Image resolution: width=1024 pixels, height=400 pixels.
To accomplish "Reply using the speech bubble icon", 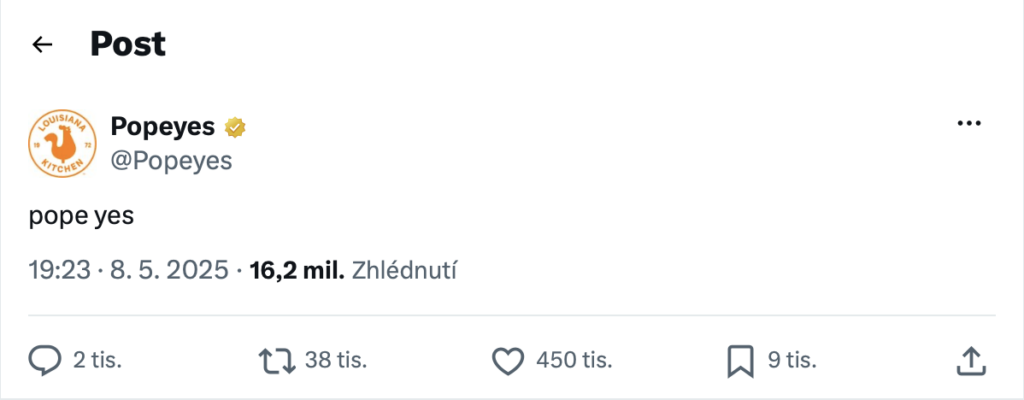I will 45,361.
